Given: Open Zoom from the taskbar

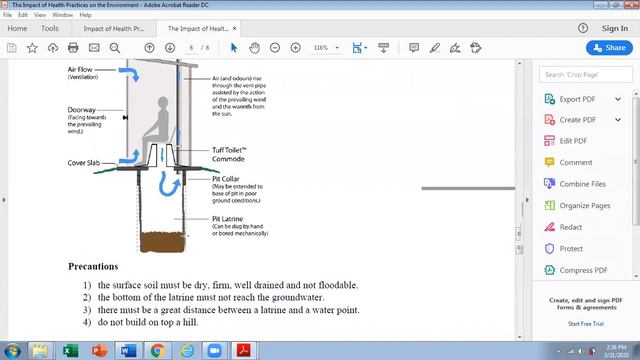Looking at the screenshot, I should [x=215, y=351].
